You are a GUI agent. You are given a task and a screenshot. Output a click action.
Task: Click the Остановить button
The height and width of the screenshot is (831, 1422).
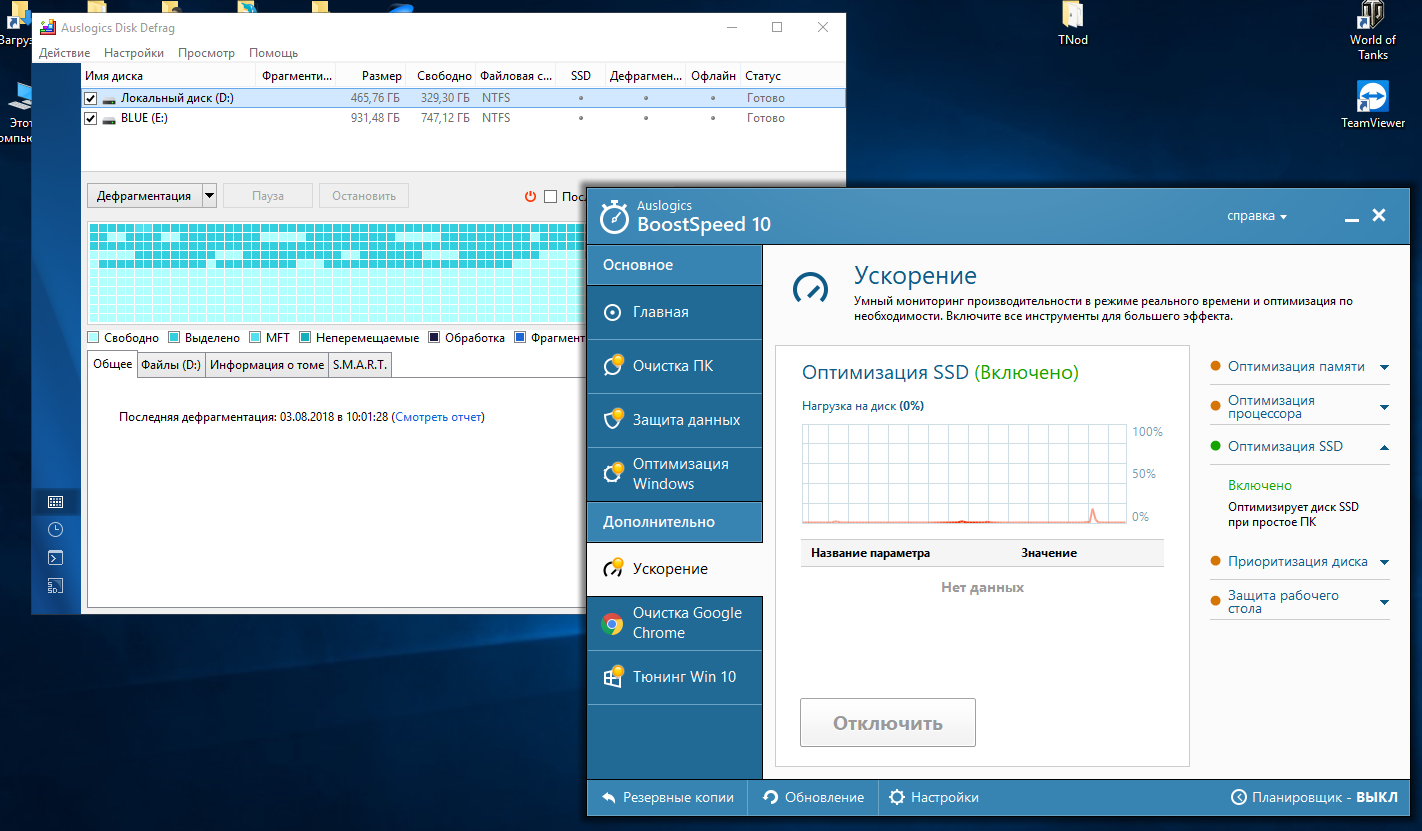coord(364,196)
